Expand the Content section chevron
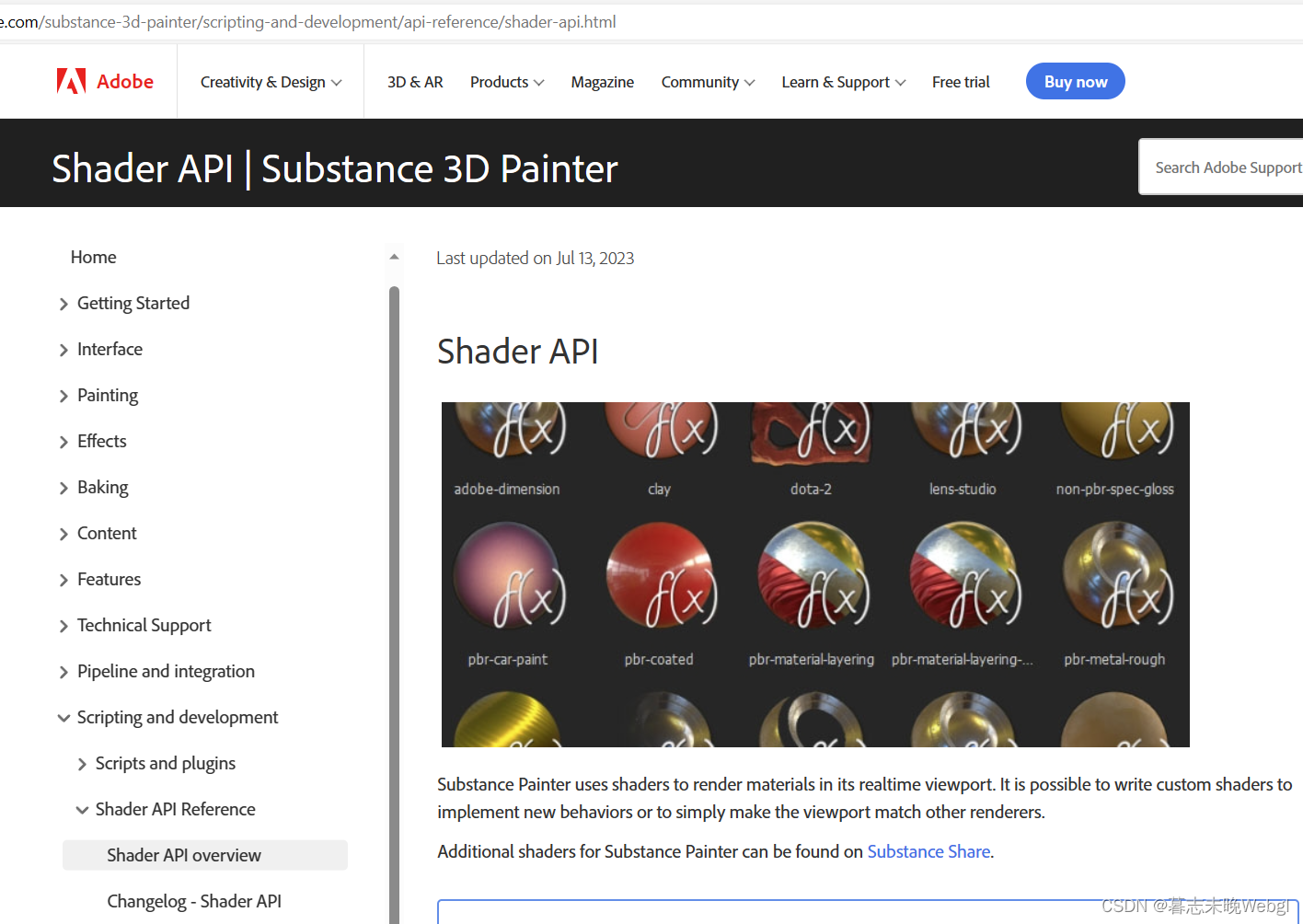 point(63,534)
